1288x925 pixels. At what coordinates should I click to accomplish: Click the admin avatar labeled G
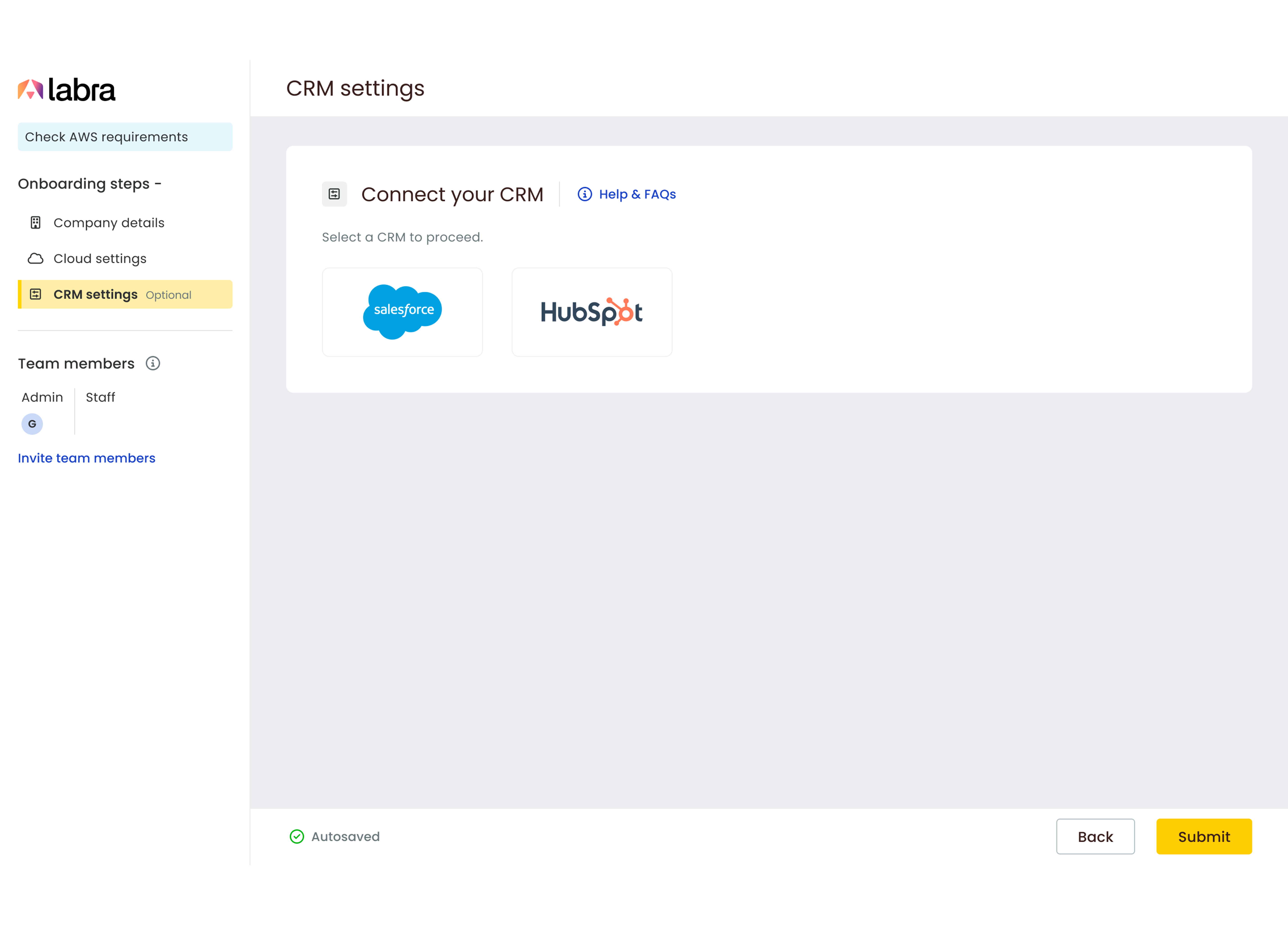pos(32,424)
